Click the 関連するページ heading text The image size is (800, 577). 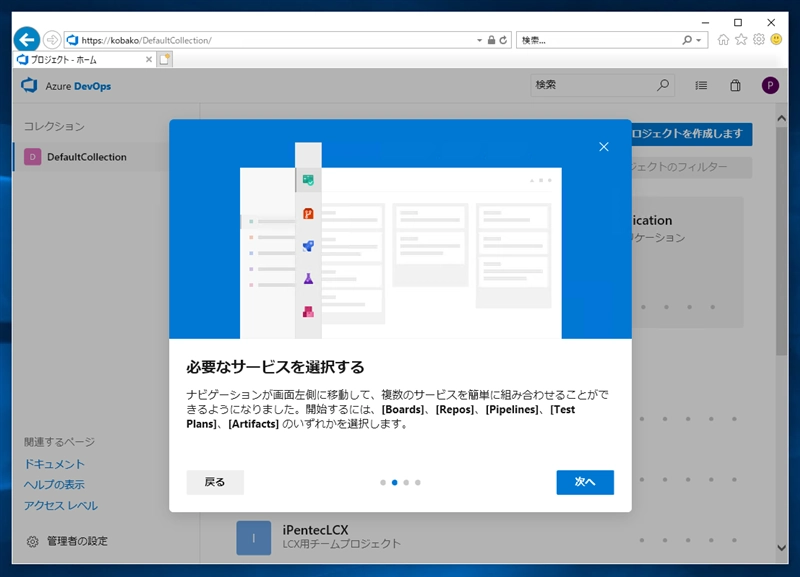59,442
